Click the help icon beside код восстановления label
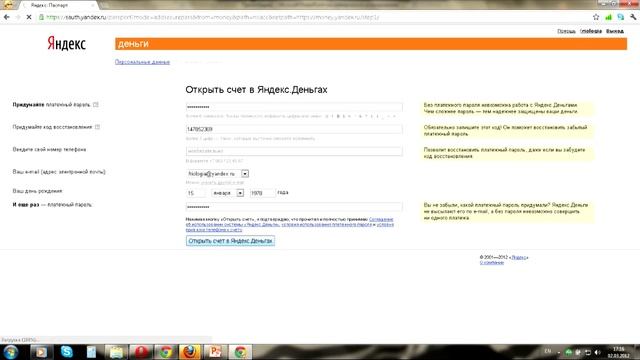This screenshot has height=360, width=640. click(97, 127)
